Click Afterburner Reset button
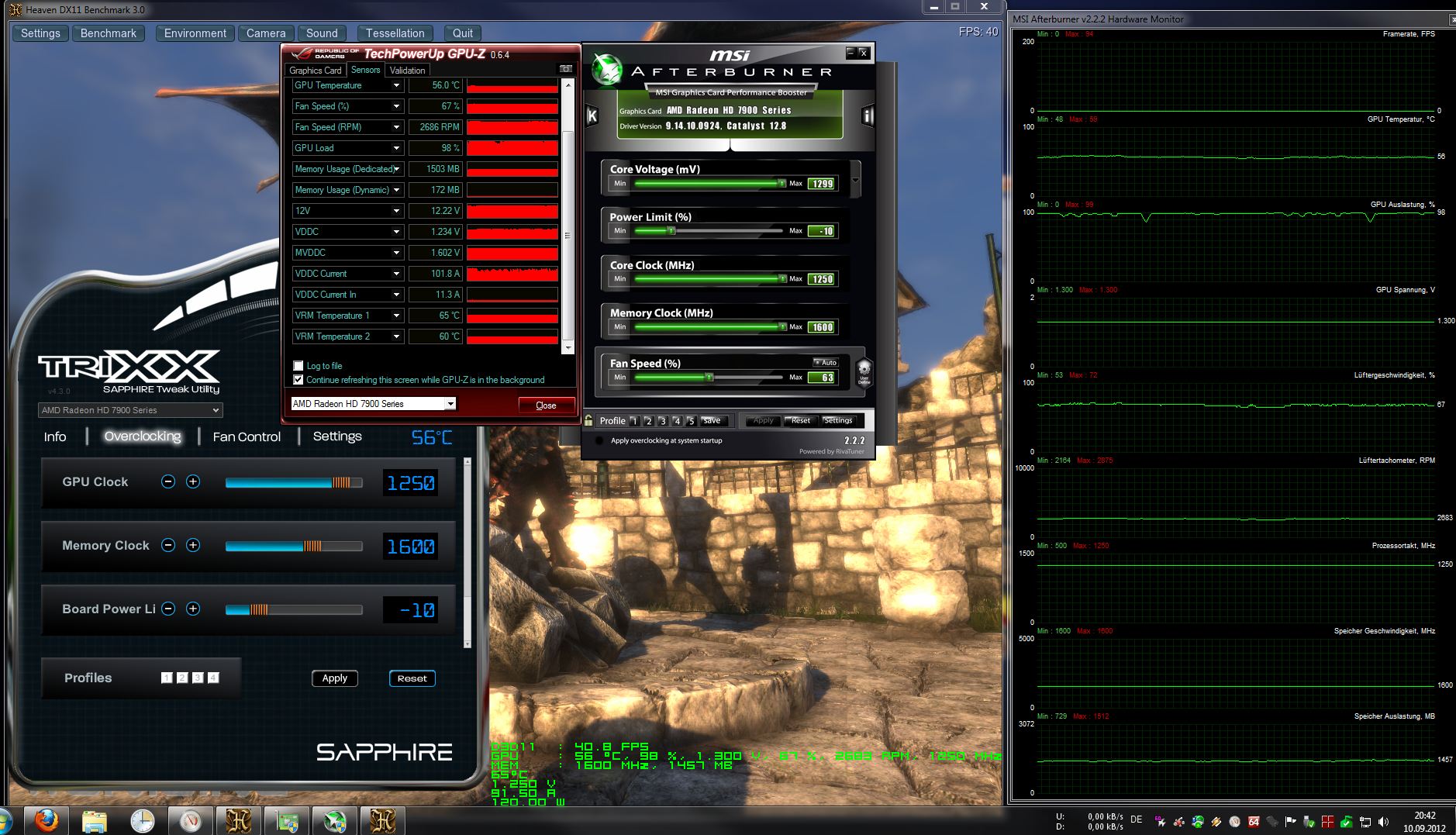 click(800, 421)
